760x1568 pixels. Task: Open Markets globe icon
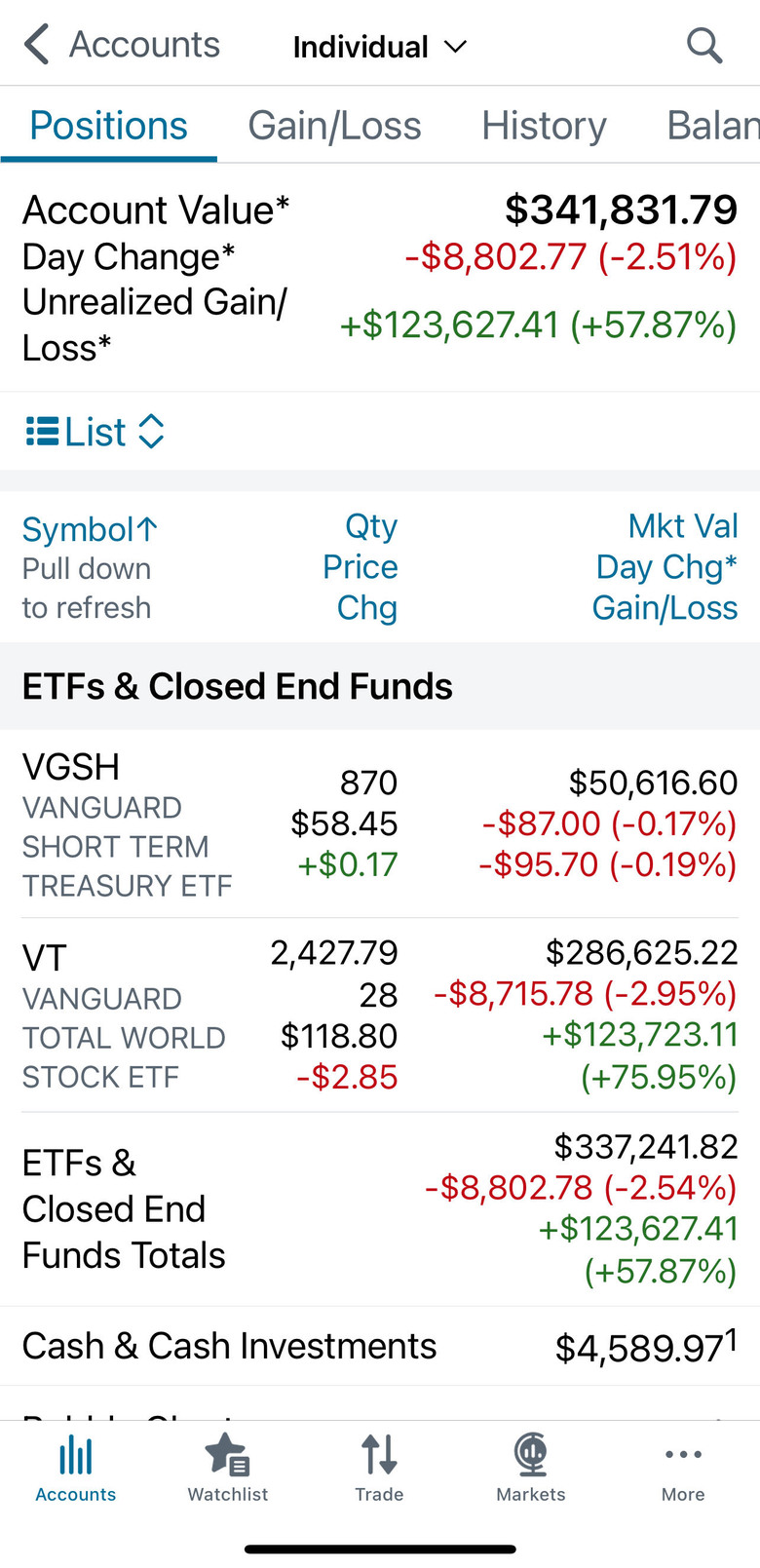(531, 1455)
